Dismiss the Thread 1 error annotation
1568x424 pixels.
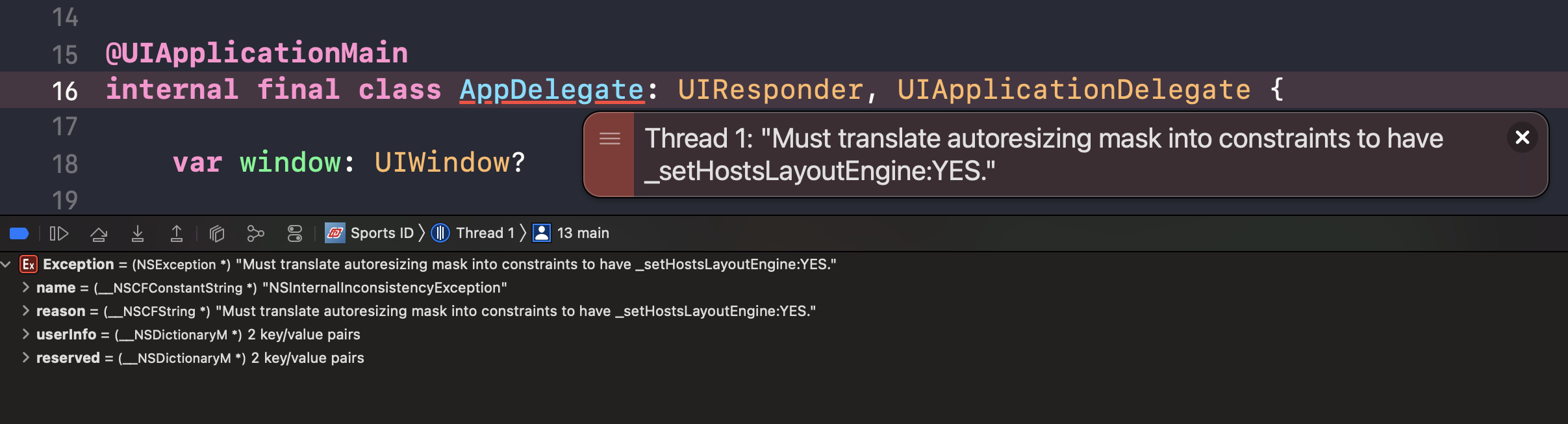click(x=1522, y=138)
